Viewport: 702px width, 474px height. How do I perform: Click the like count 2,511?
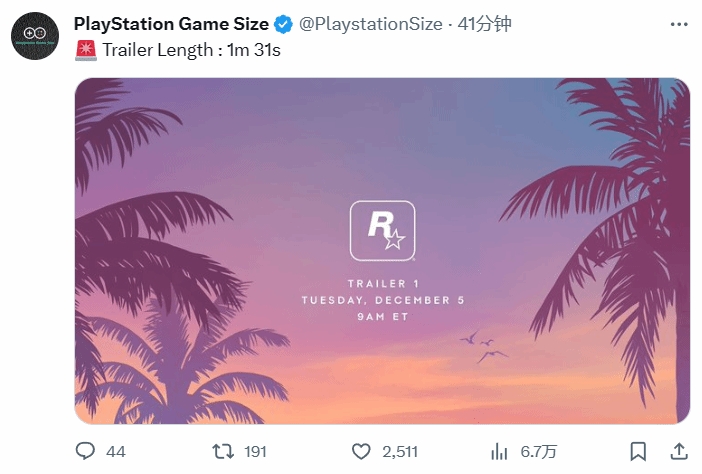(x=401, y=452)
